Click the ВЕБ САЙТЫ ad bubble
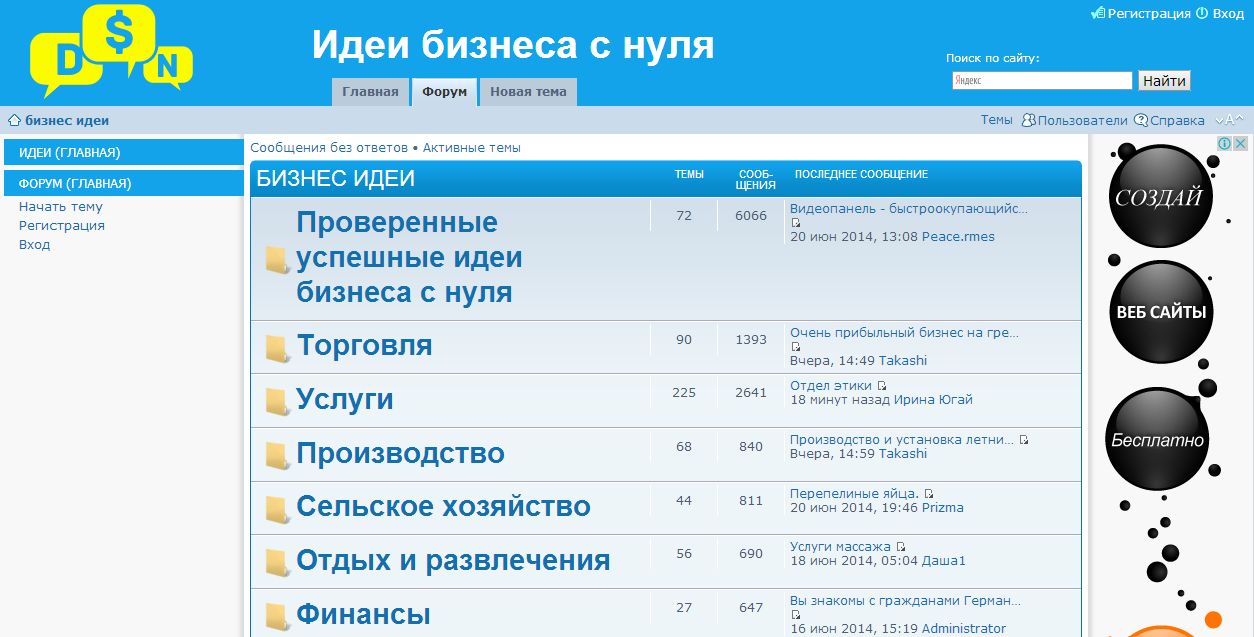This screenshot has width=1254, height=637. coord(1161,312)
